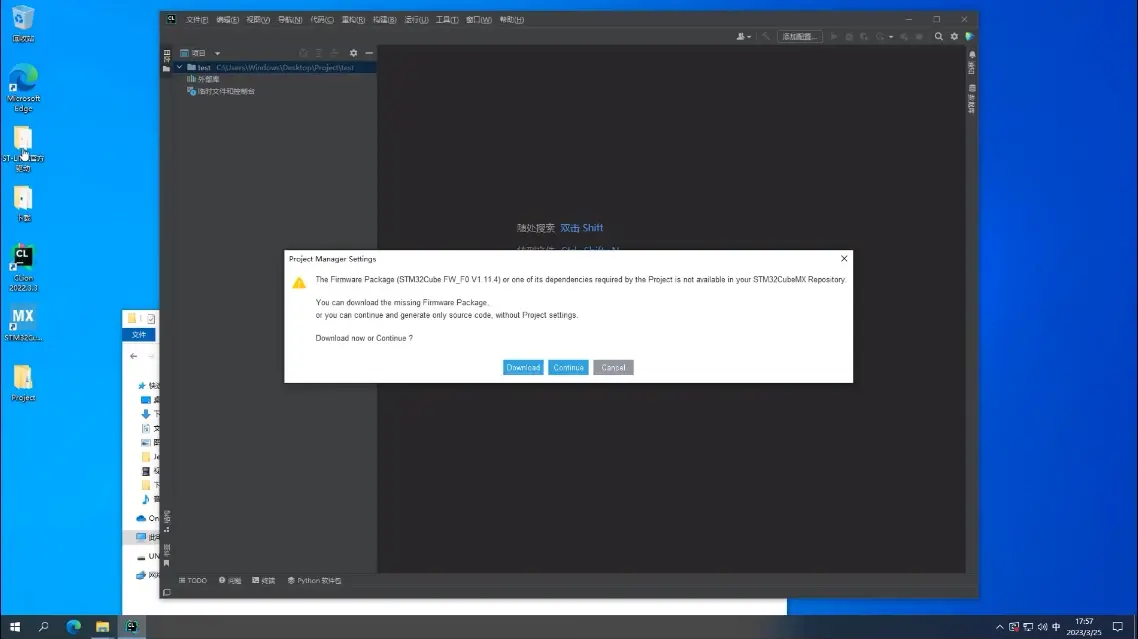Open the project panel gear options
Viewport: 1138px width, 639px height.
[353, 53]
